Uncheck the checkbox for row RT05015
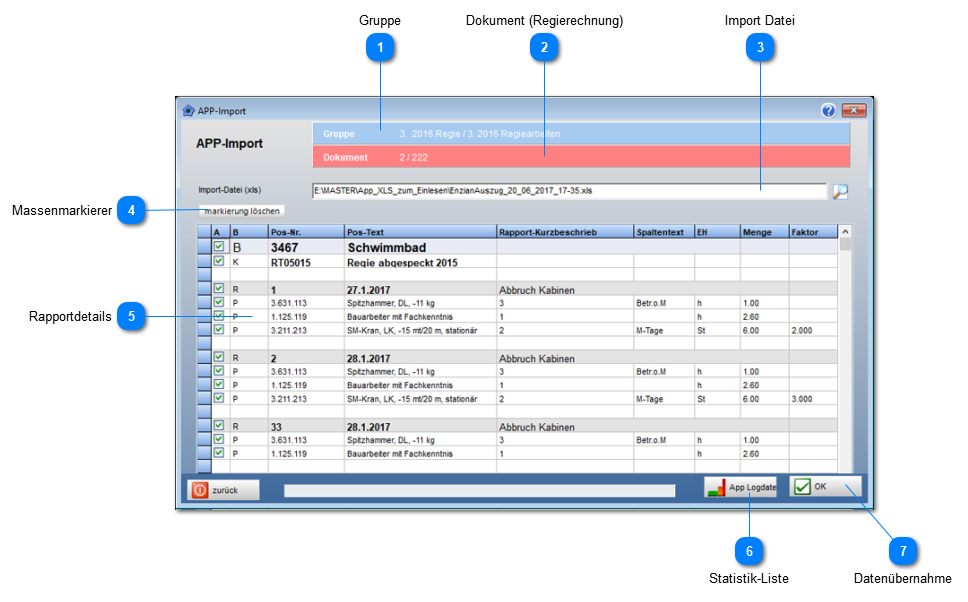The width and height of the screenshot is (968, 602). (x=219, y=261)
